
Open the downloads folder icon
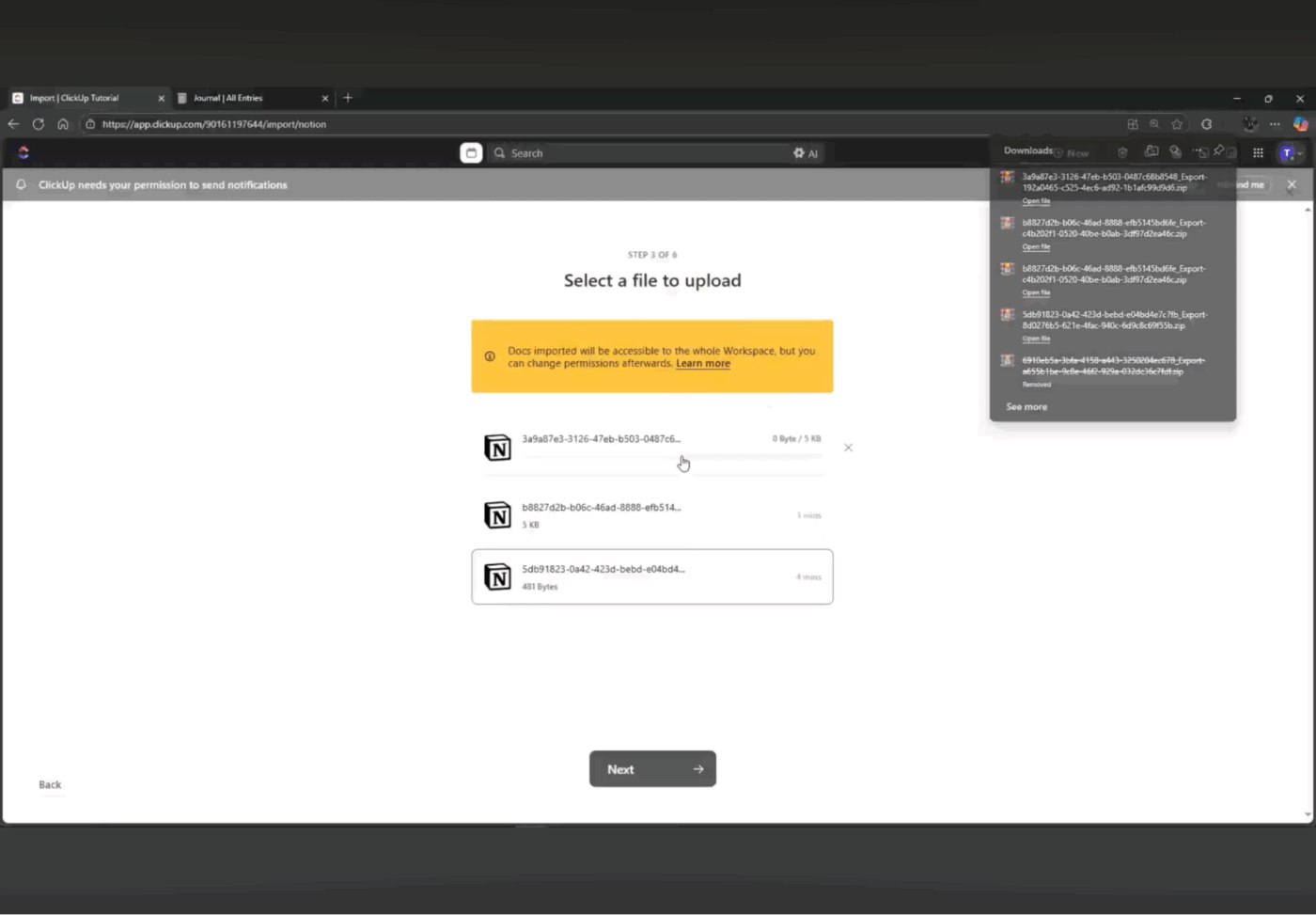(1151, 150)
